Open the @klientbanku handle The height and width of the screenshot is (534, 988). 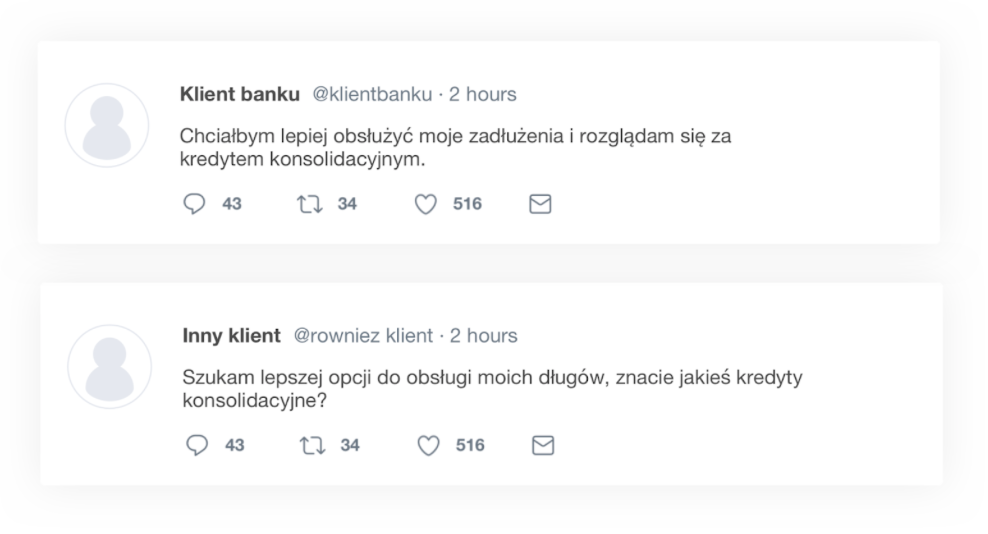click(x=373, y=95)
